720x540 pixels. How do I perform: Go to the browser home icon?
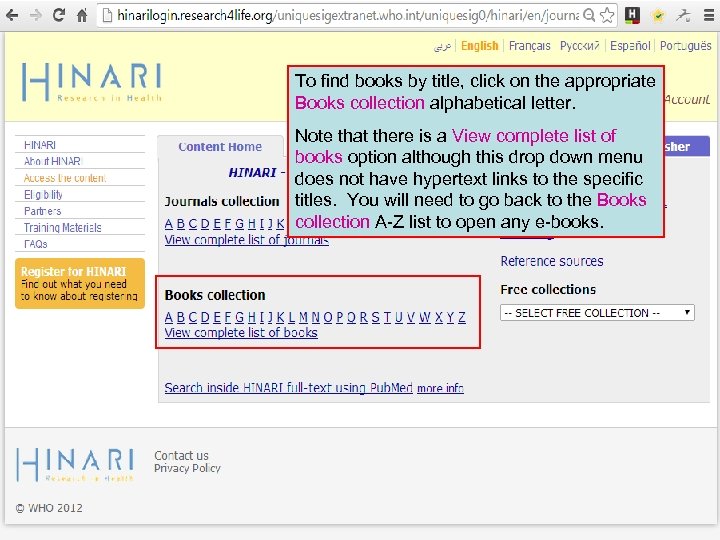(82, 16)
